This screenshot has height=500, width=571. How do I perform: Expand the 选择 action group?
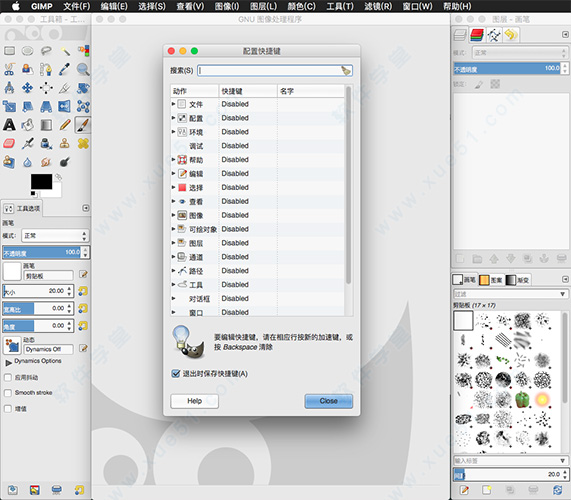pyautogui.click(x=174, y=187)
